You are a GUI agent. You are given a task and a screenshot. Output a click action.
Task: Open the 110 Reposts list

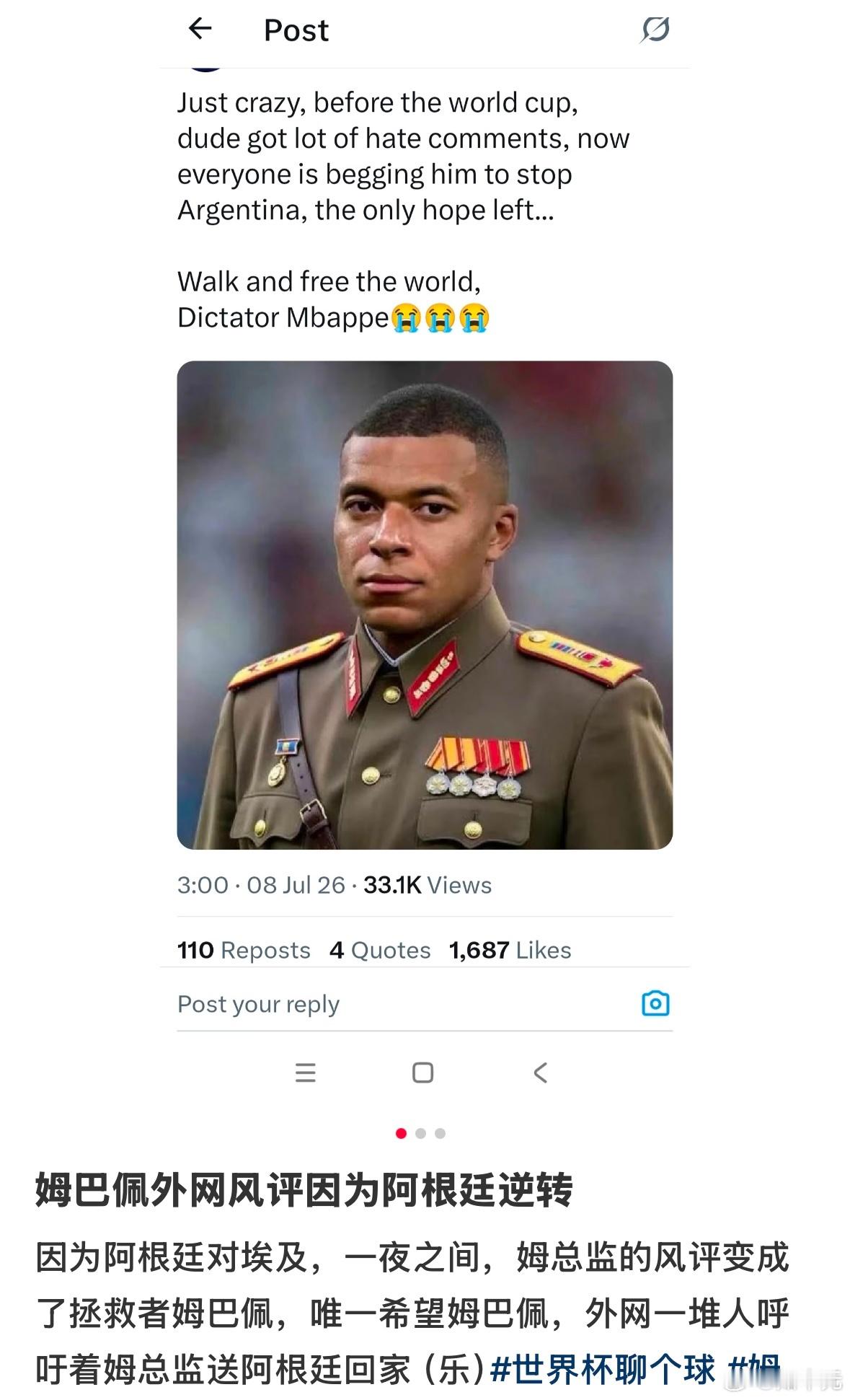click(x=244, y=950)
